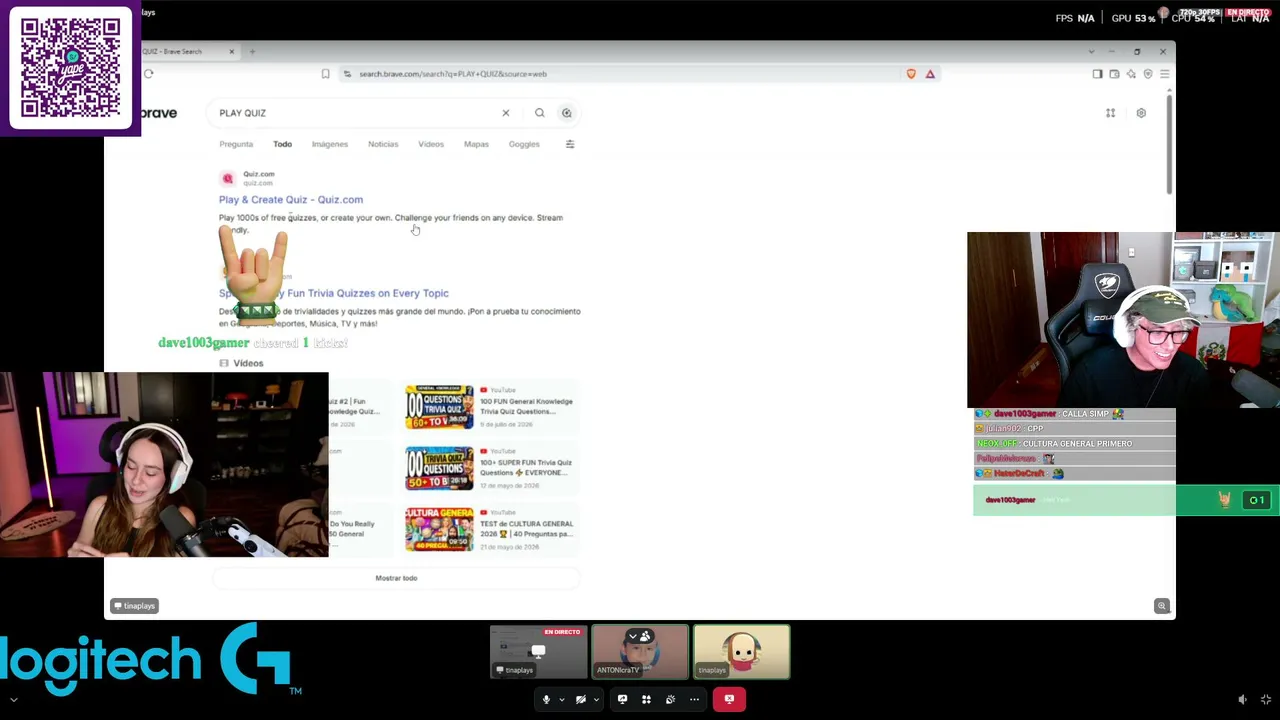Click the Cultura General video thumbnail
This screenshot has width=1280, height=720.
(x=439, y=530)
